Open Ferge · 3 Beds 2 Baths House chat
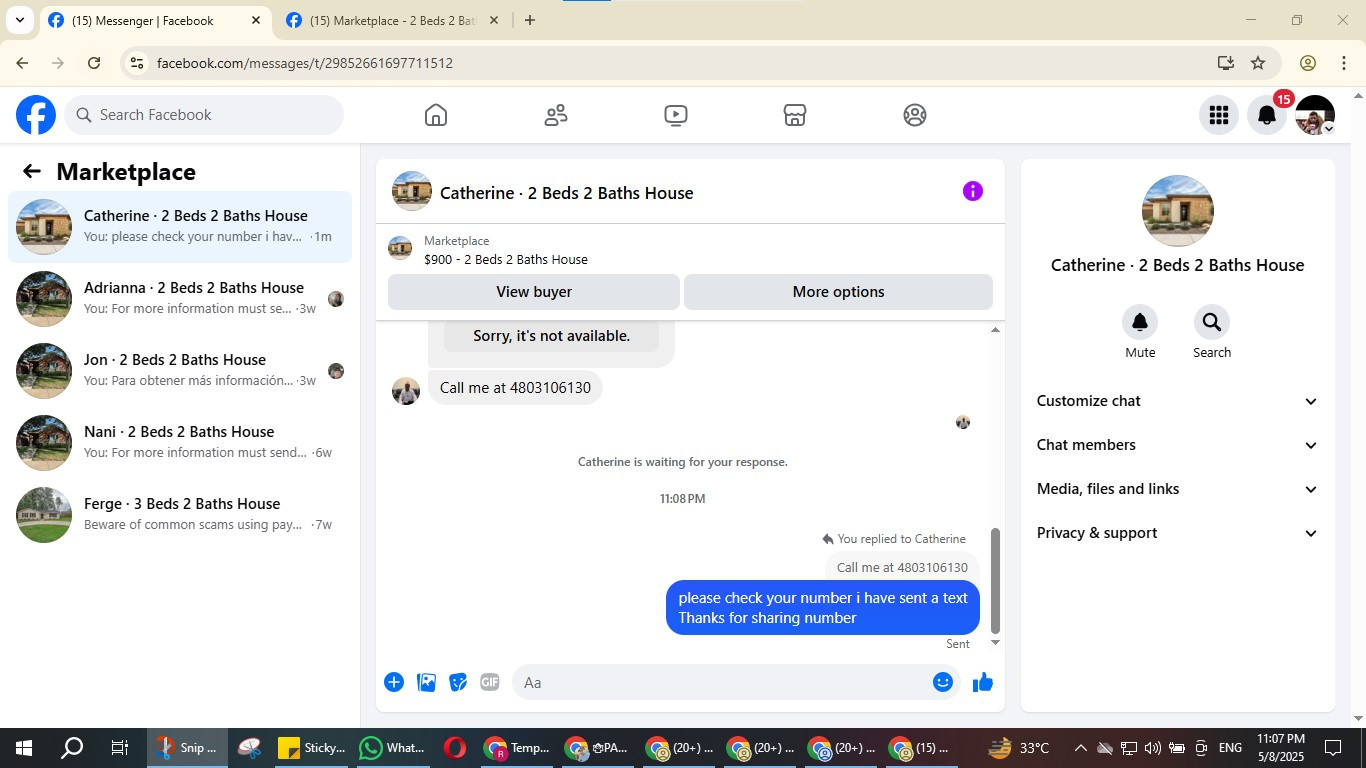 pyautogui.click(x=180, y=515)
